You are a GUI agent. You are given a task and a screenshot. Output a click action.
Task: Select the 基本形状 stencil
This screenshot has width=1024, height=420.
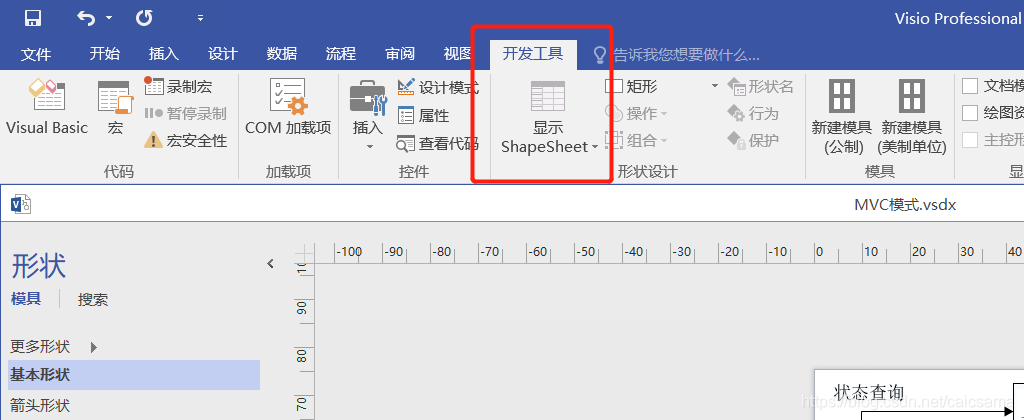tap(134, 375)
